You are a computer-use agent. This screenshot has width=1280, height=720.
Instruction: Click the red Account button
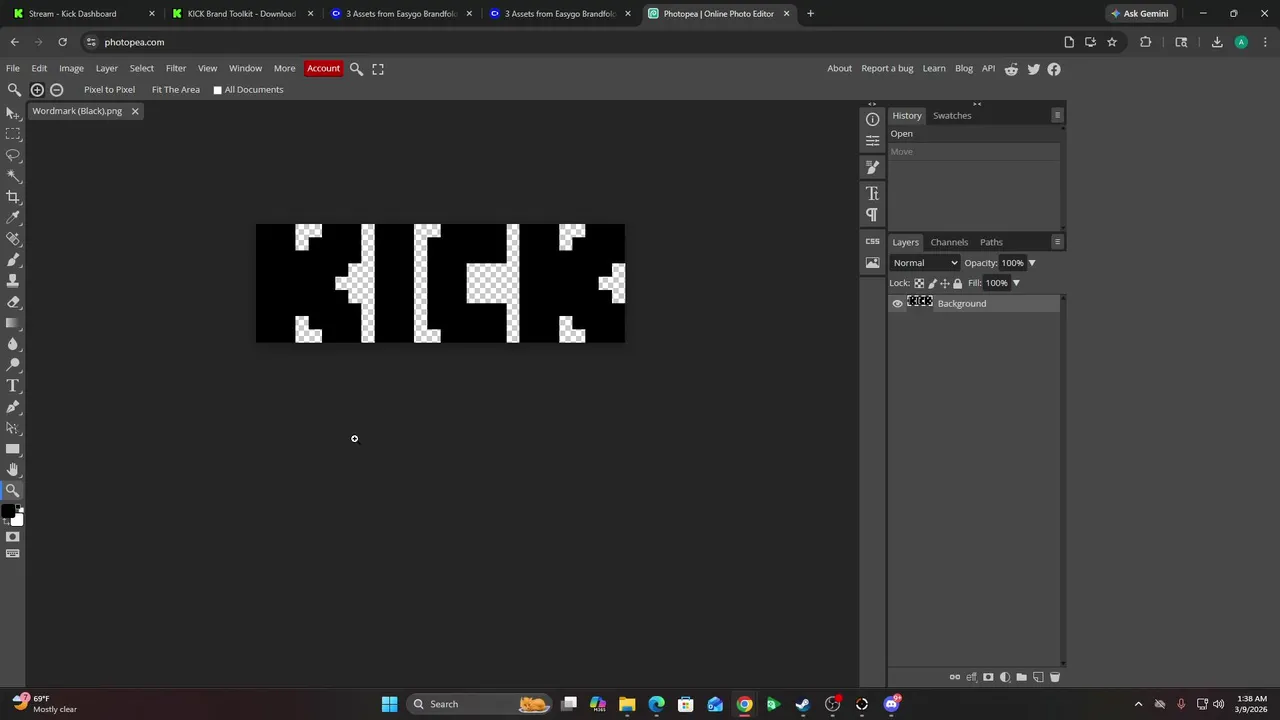click(323, 69)
